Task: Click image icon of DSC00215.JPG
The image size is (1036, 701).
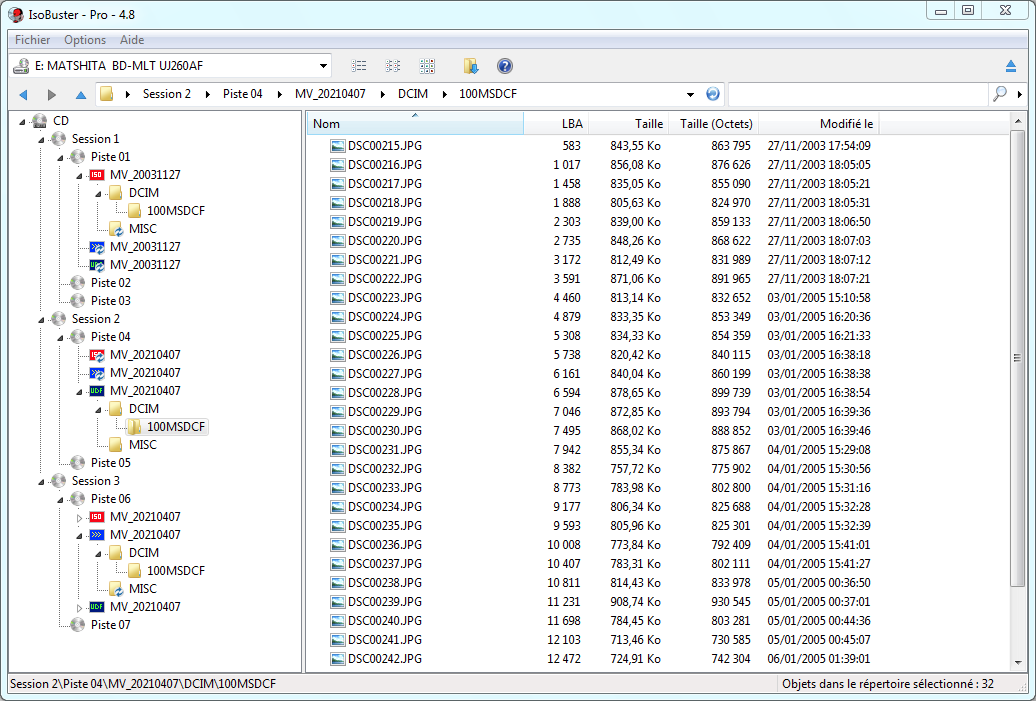Action: click(x=338, y=146)
